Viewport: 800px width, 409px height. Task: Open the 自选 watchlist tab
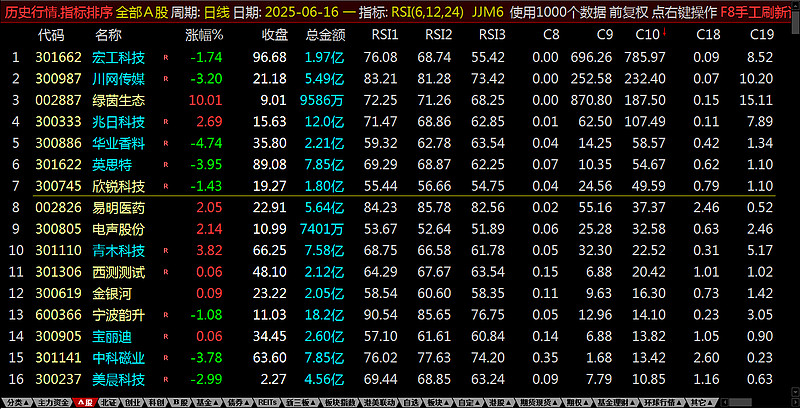point(411,402)
